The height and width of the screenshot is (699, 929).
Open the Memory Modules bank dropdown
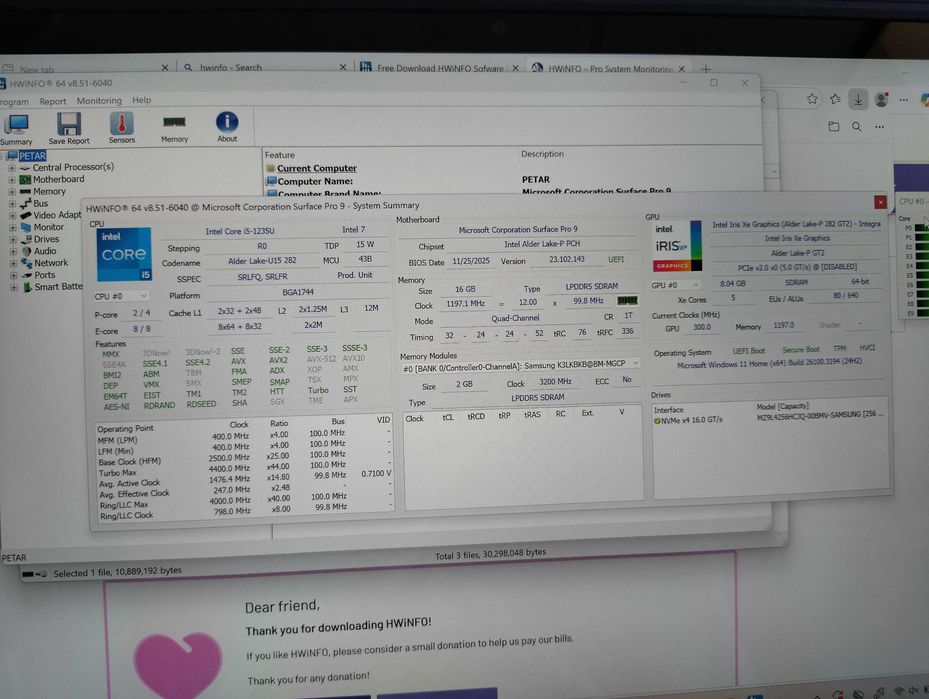pos(520,365)
